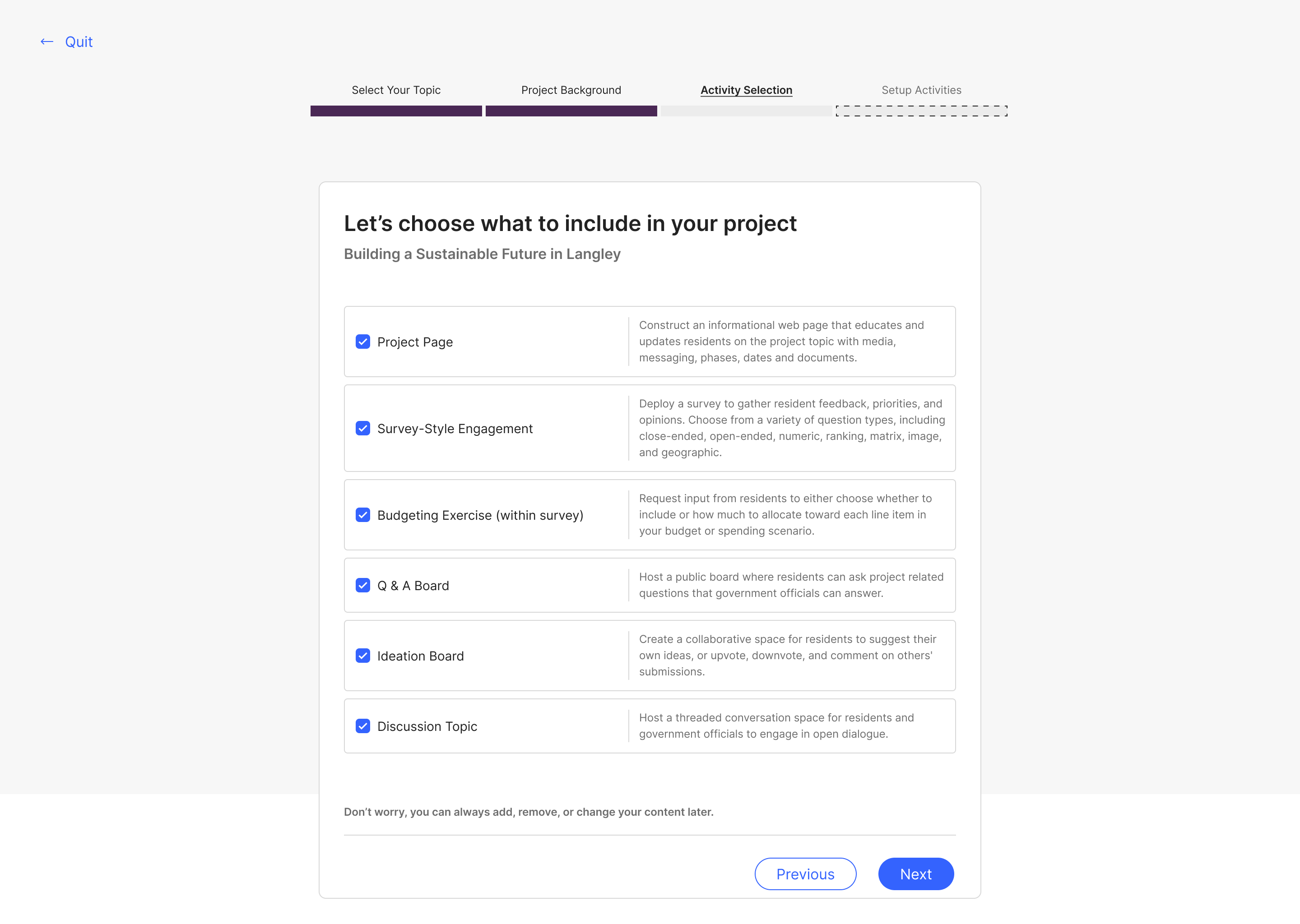Image resolution: width=1300 pixels, height=924 pixels.
Task: Click the Setup Activities step
Action: [x=921, y=89]
